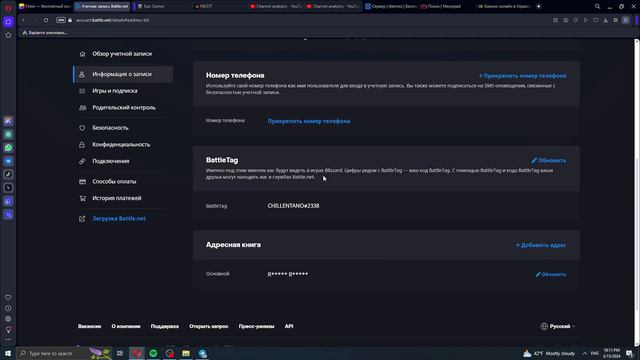Open sidebar three-dots more options

8,340
